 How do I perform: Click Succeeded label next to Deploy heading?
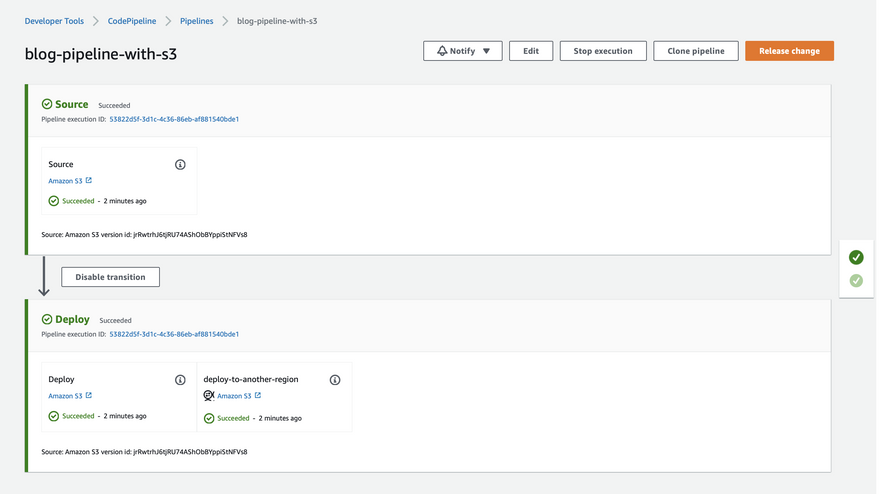tap(115, 321)
